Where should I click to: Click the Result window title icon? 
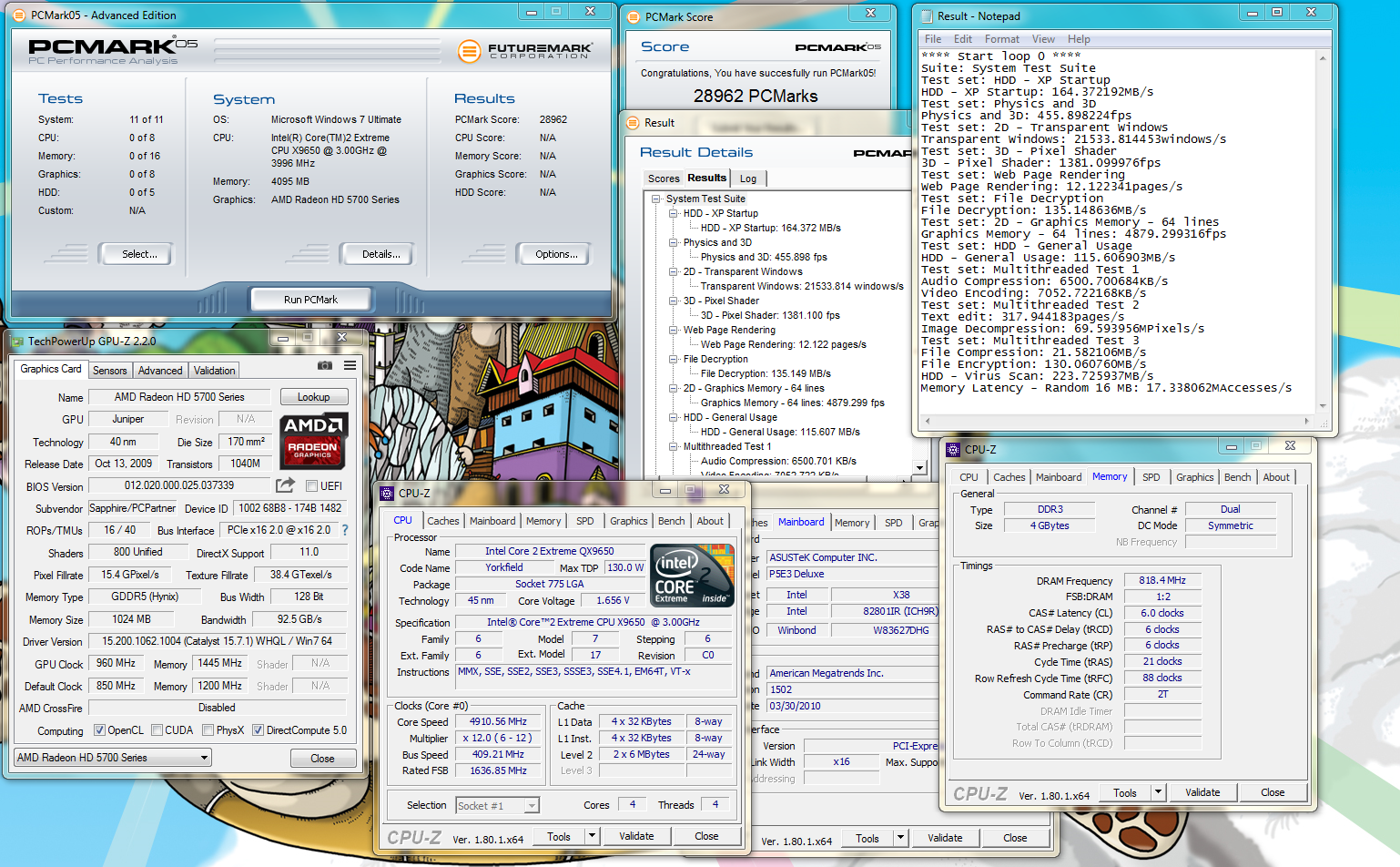pos(633,122)
